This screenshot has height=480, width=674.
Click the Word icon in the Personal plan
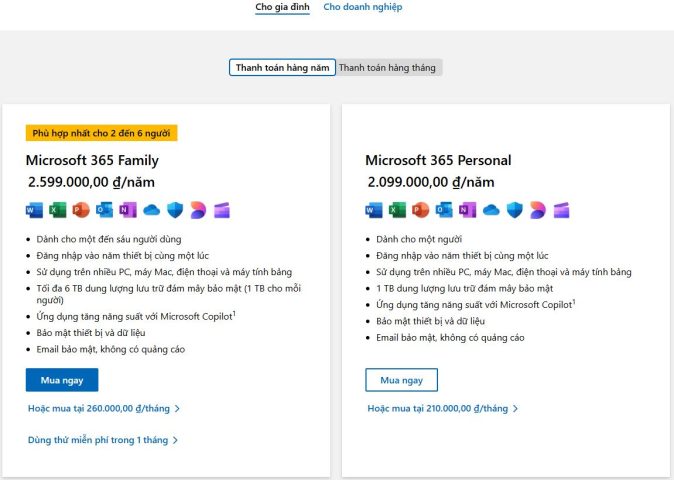click(x=374, y=210)
